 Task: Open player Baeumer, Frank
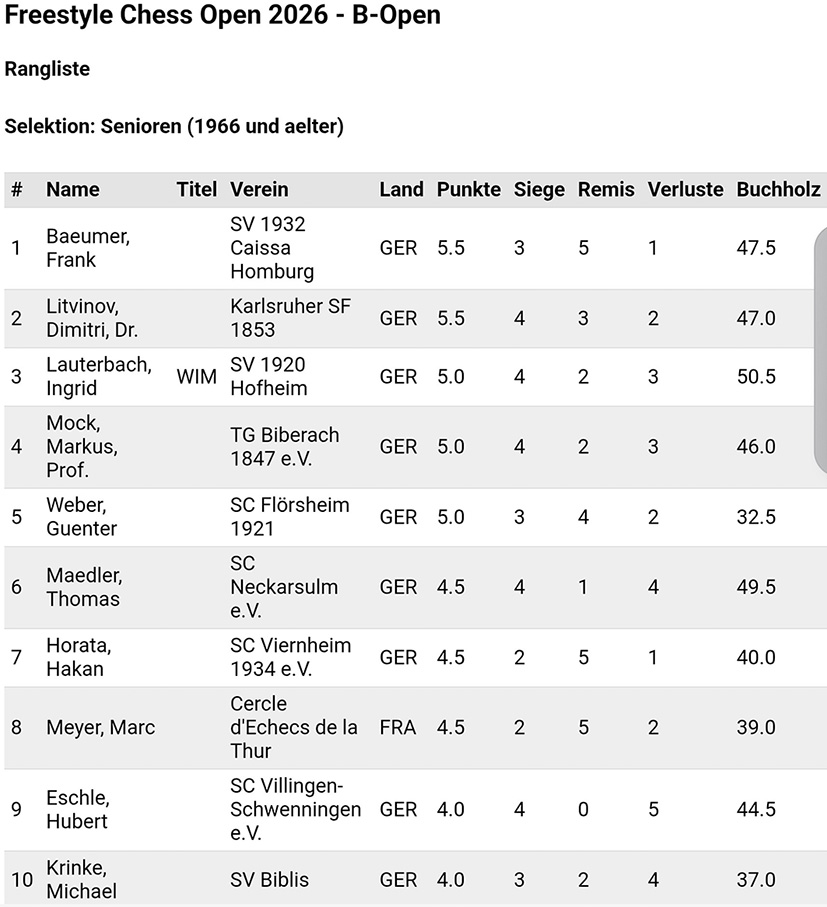point(88,248)
